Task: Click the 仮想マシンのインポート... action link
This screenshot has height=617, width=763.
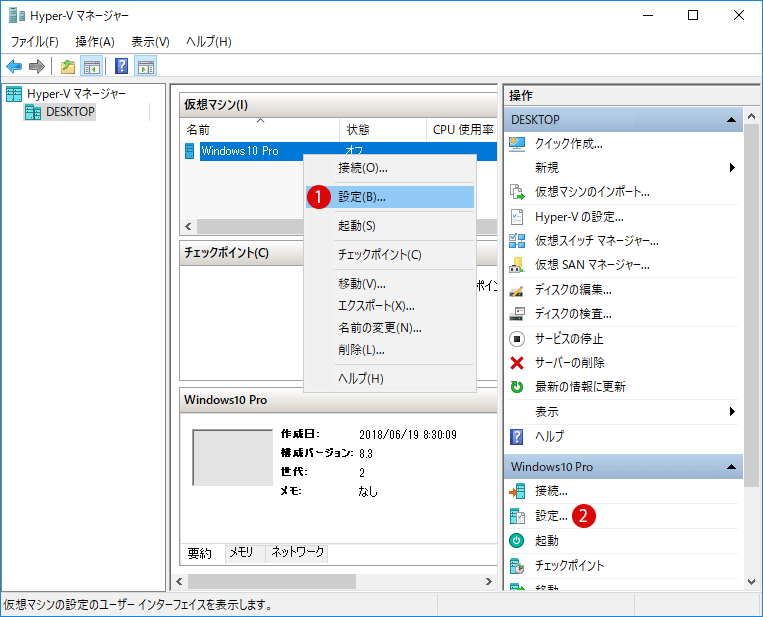Action: (592, 192)
